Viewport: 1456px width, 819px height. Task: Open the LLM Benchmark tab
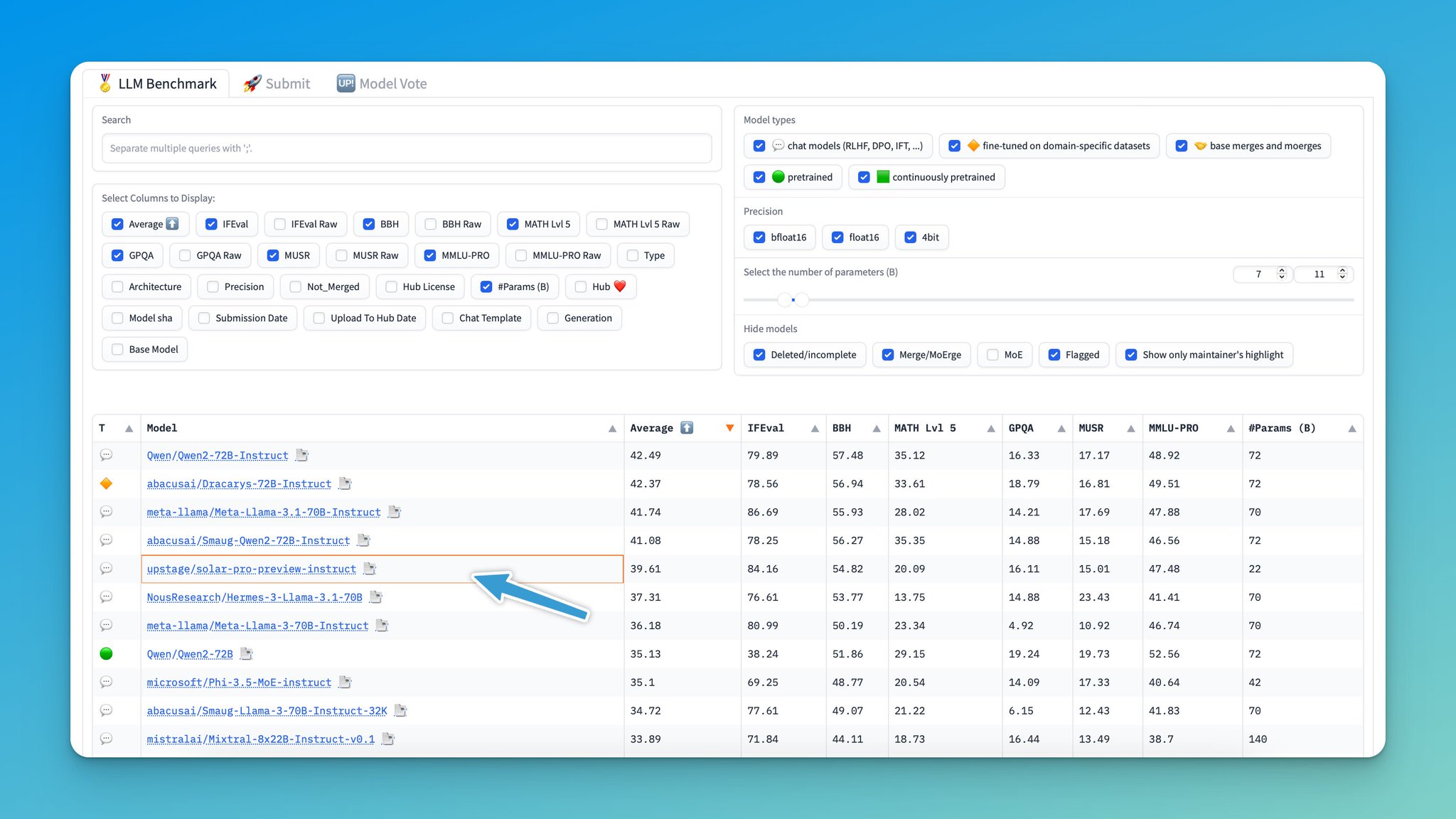click(157, 83)
